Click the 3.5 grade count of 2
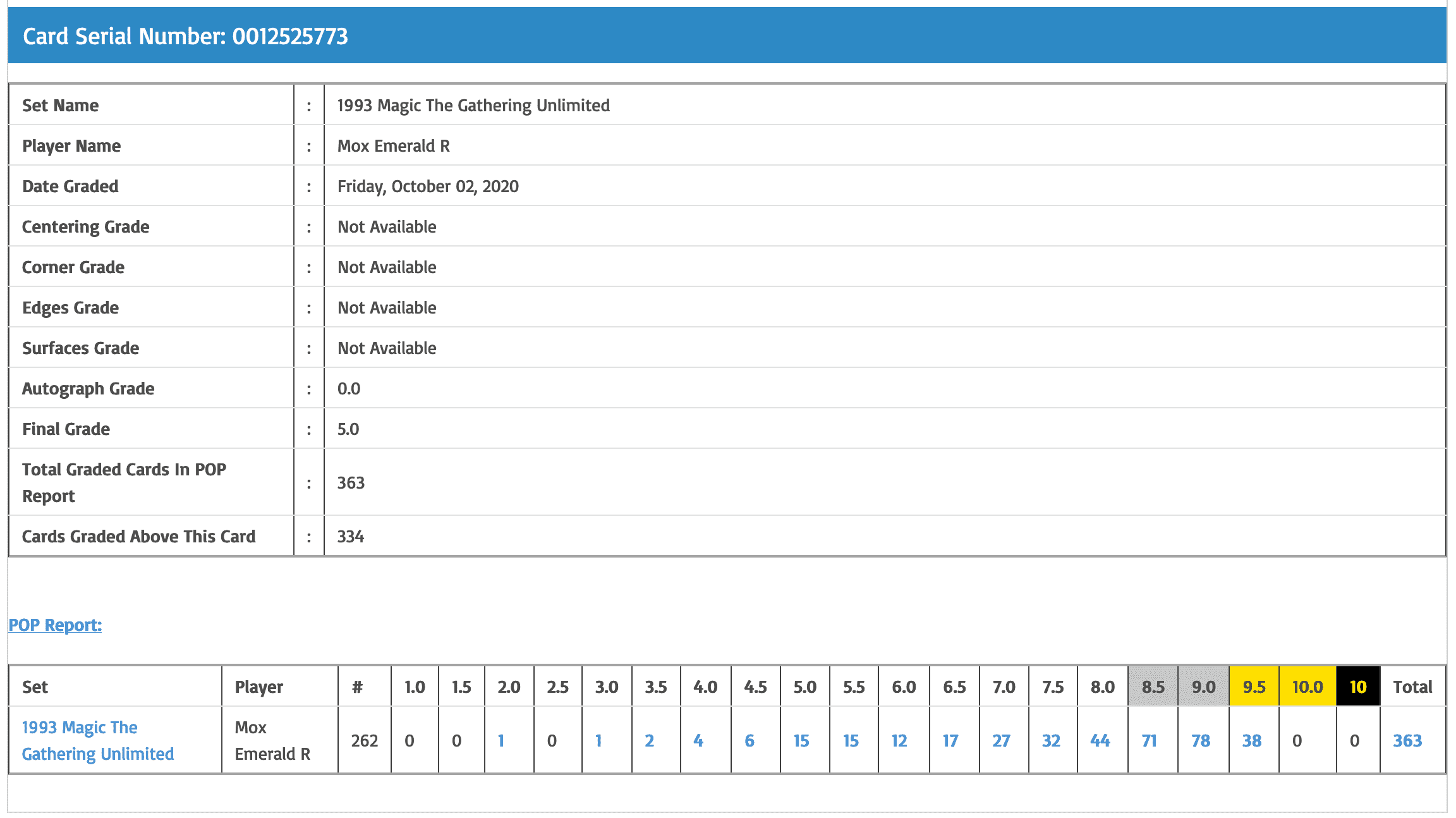Image resolution: width=1456 pixels, height=818 pixels. tap(649, 740)
